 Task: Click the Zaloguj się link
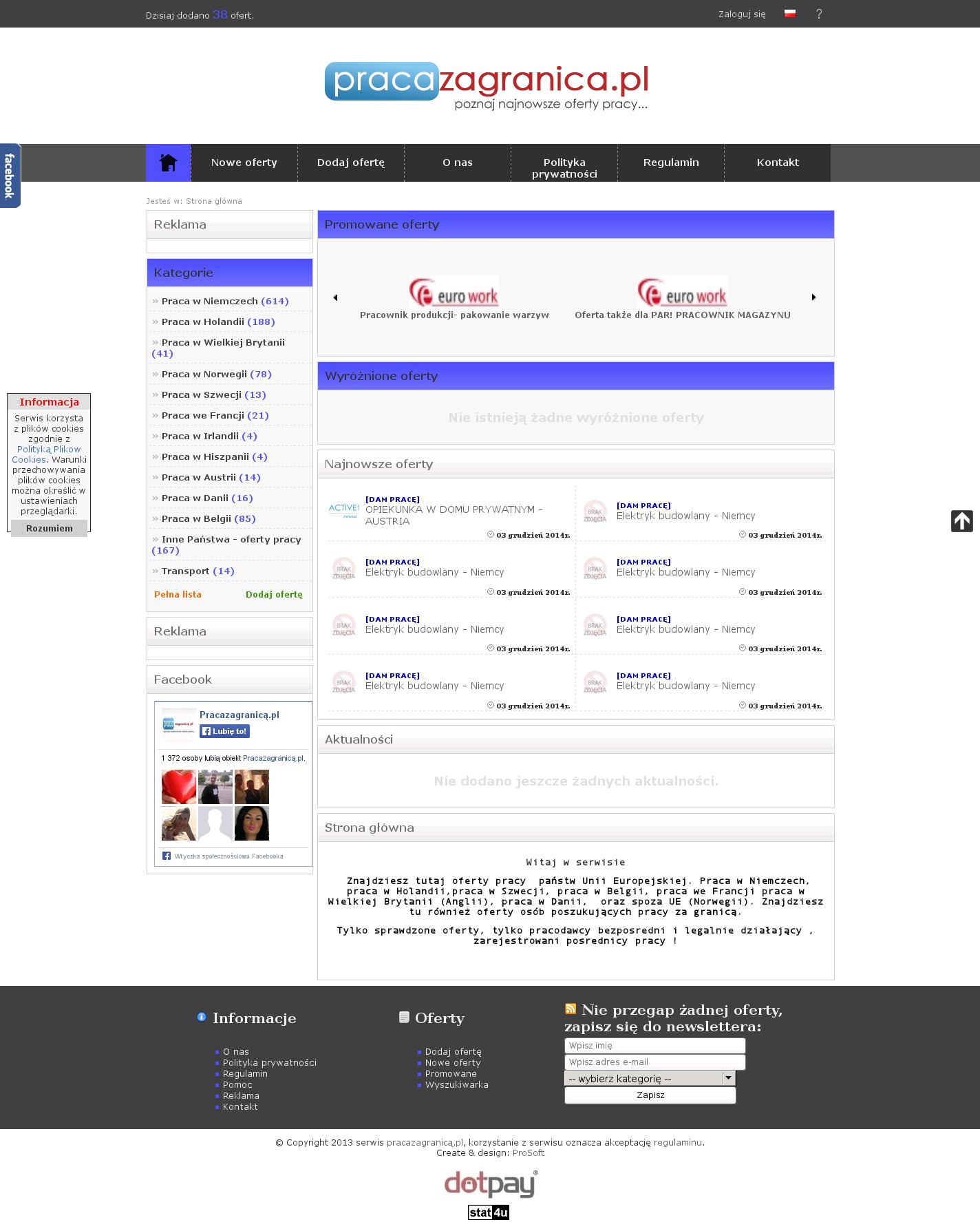coord(741,14)
